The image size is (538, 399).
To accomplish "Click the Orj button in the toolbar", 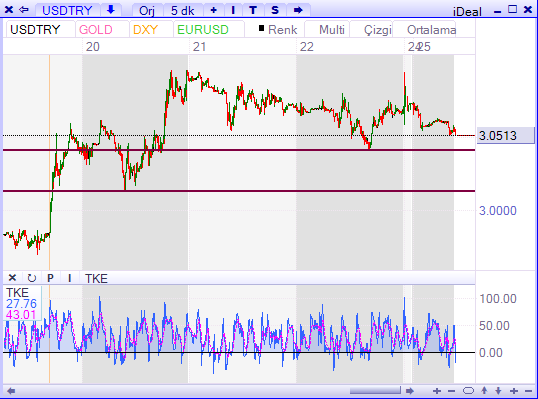I will (147, 10).
